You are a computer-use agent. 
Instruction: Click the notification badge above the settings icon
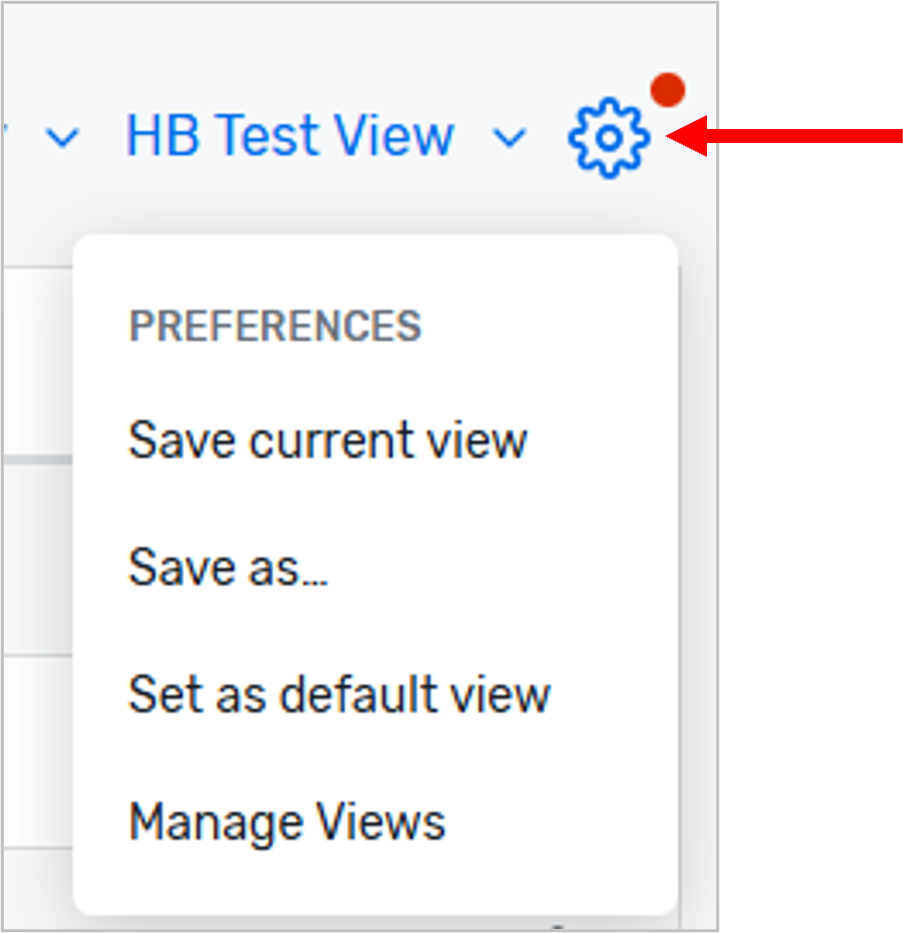pyautogui.click(x=668, y=91)
